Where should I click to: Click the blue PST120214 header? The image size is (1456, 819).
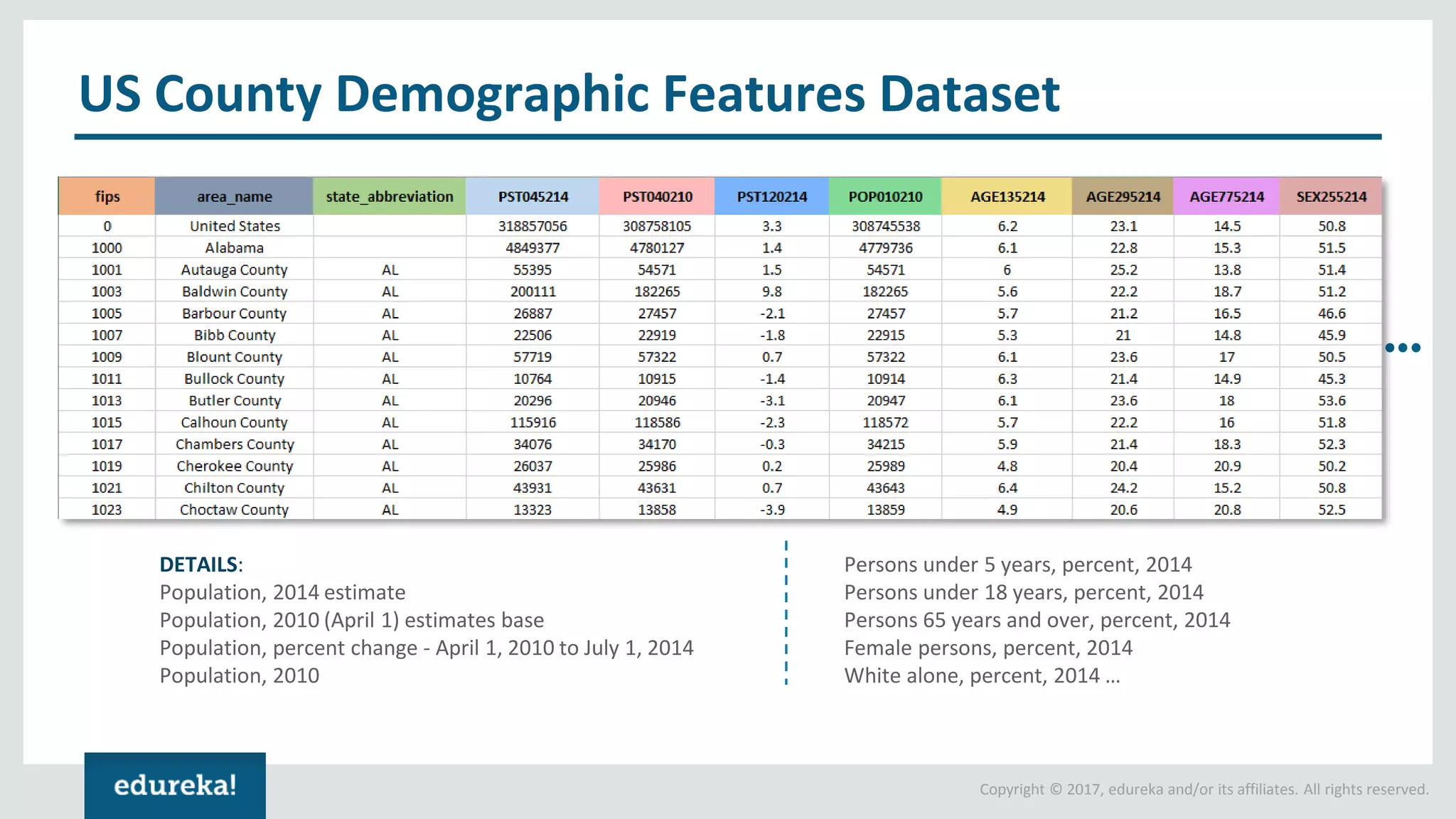[771, 196]
